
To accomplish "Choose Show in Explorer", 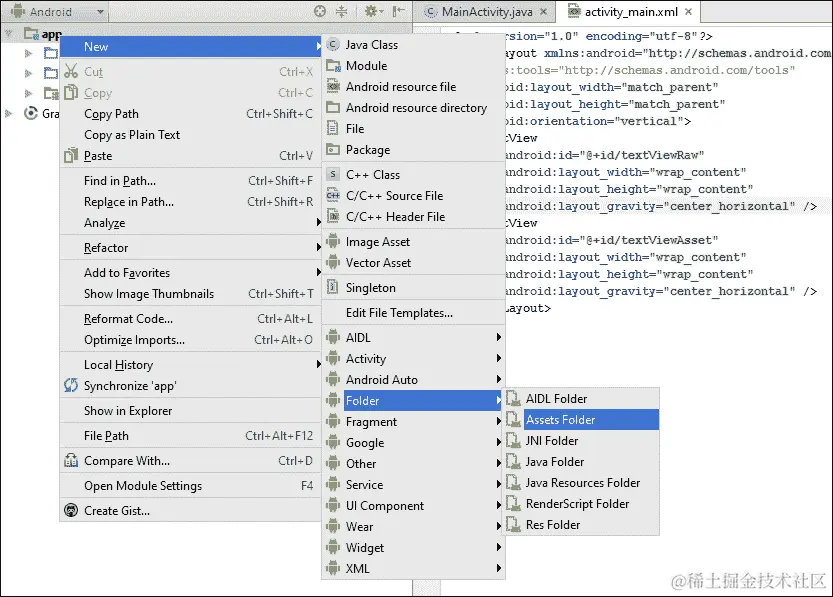I will pyautogui.click(x=191, y=411).
